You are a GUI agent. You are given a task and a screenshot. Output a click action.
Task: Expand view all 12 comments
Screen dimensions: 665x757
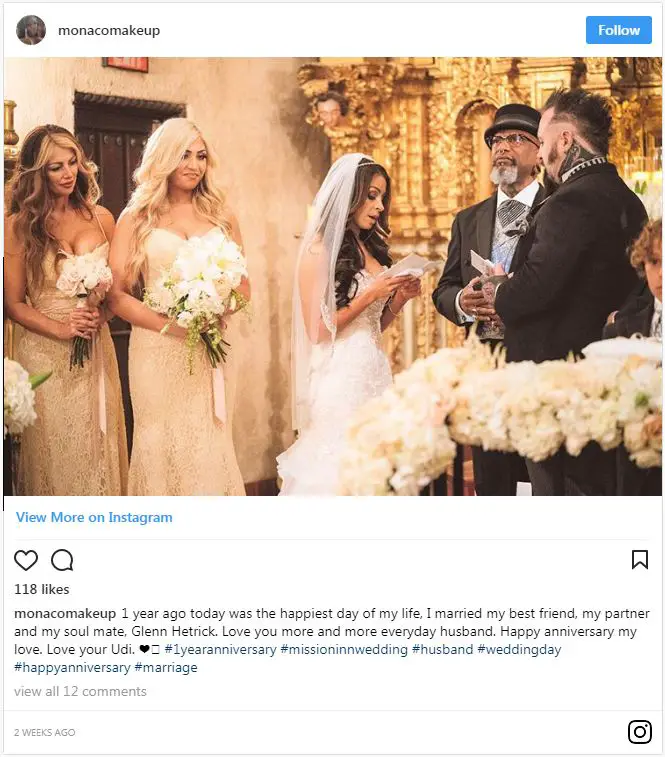coord(80,691)
